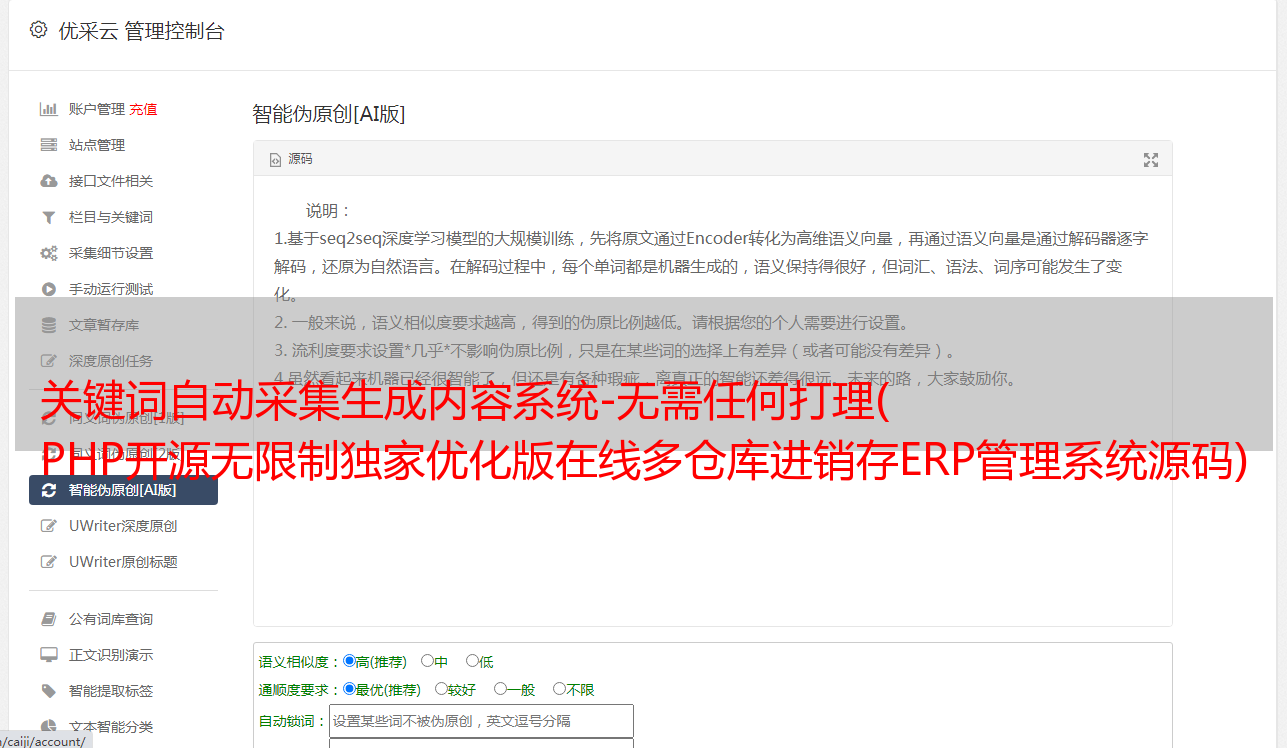Click the cloud upload icon for 接口文件相关

point(48,181)
